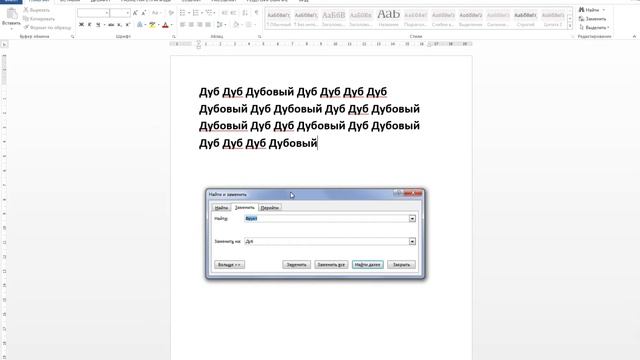
Task: Click Найти in Editing group
Action: pos(589,10)
